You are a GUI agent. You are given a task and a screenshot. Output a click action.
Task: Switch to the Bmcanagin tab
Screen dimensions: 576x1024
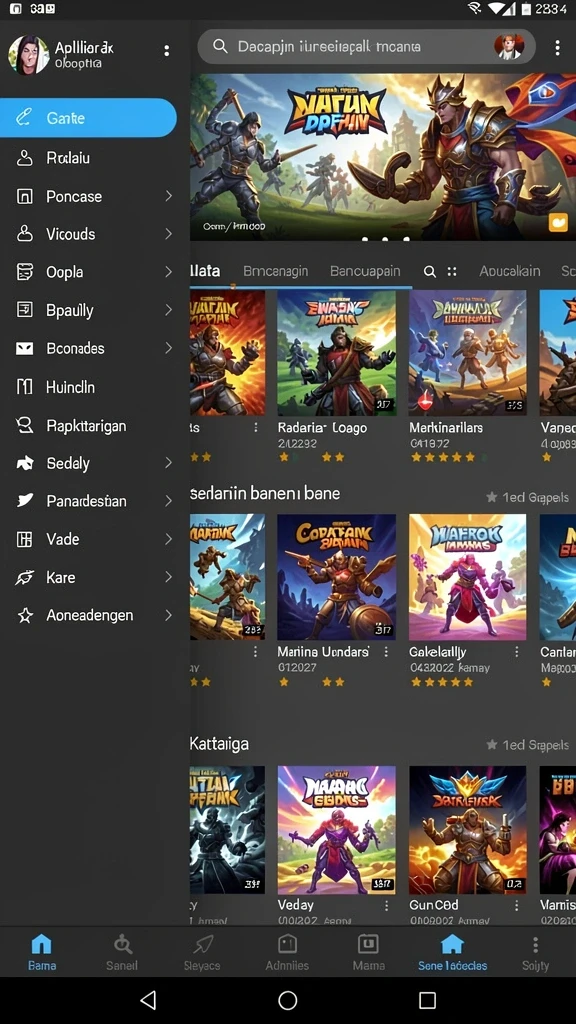pyautogui.click(x=275, y=271)
